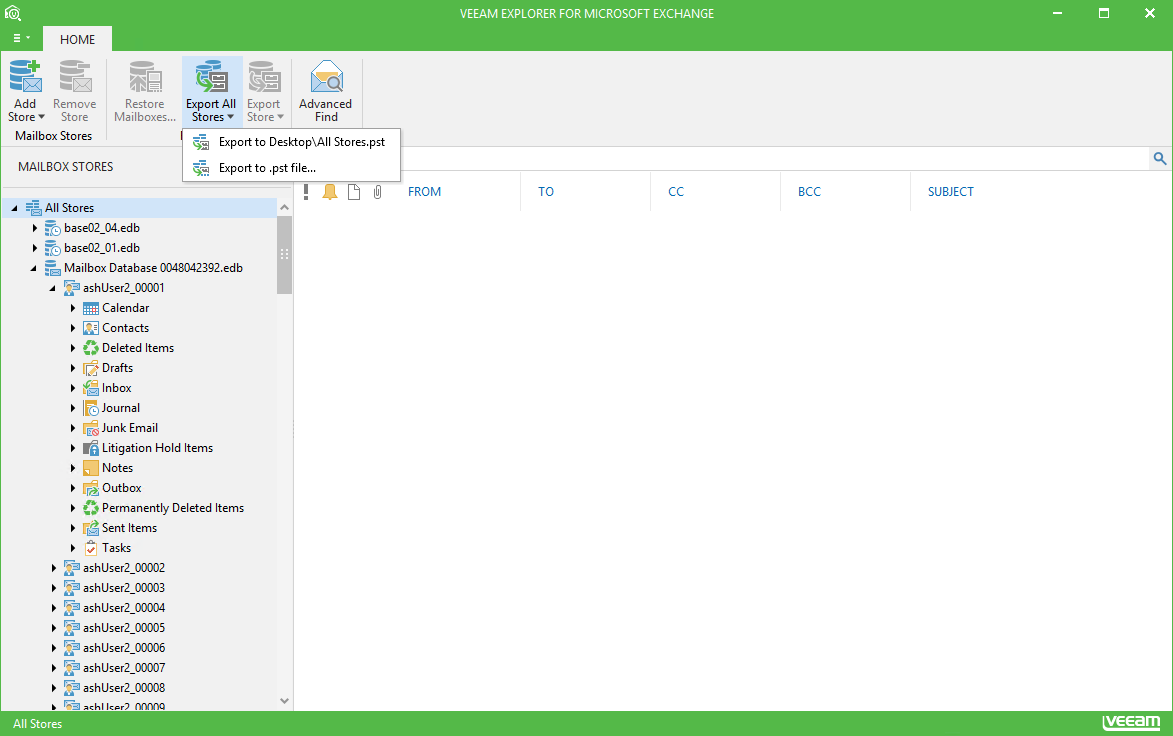Click the Calendar folder icon
Screen dimensions: 1173x736
tap(91, 308)
